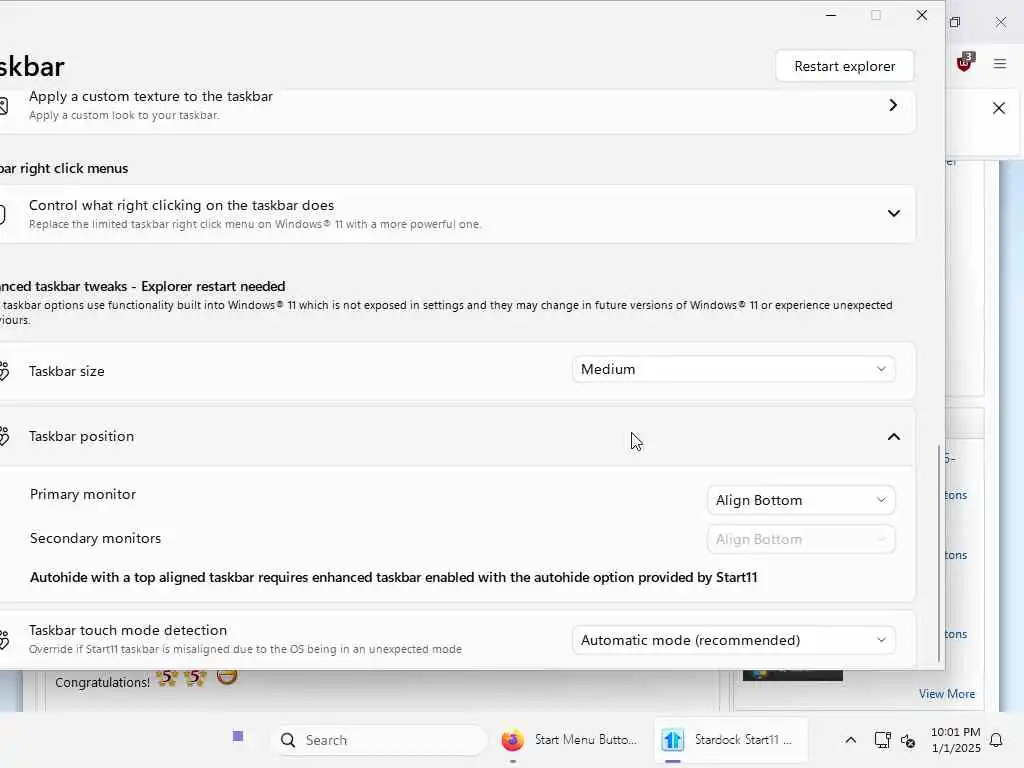Close the Firefox browser window
Image resolution: width=1024 pixels, height=768 pixels.
pos(1000,22)
